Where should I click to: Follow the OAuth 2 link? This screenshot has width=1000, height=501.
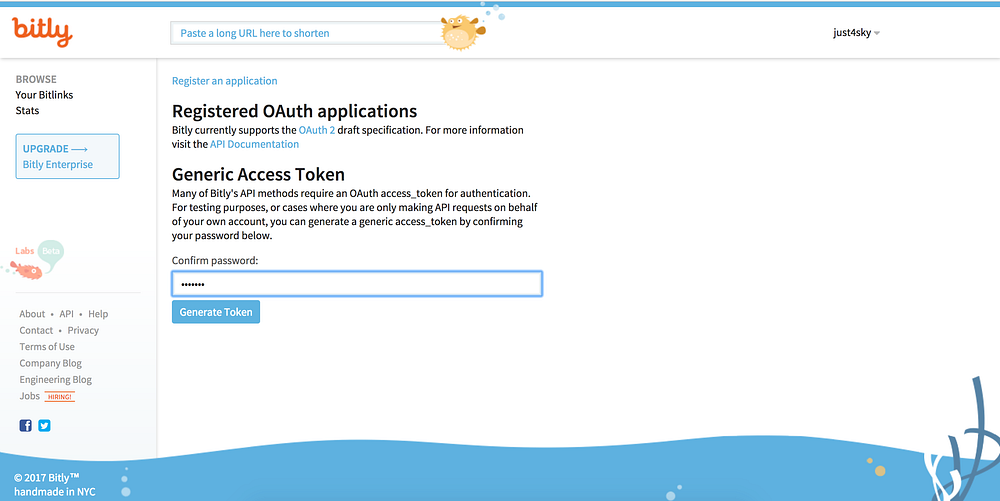pos(317,130)
